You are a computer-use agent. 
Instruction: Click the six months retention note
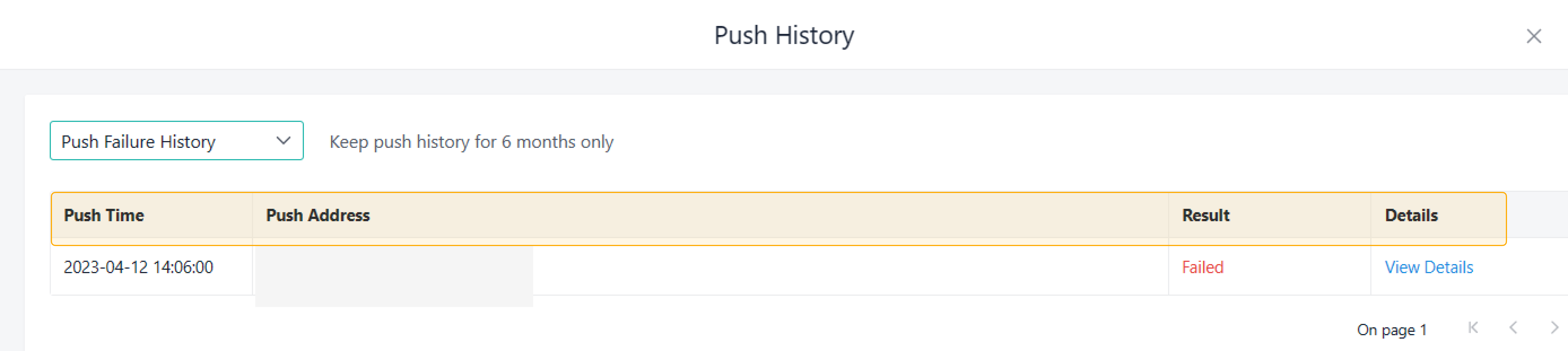(471, 142)
